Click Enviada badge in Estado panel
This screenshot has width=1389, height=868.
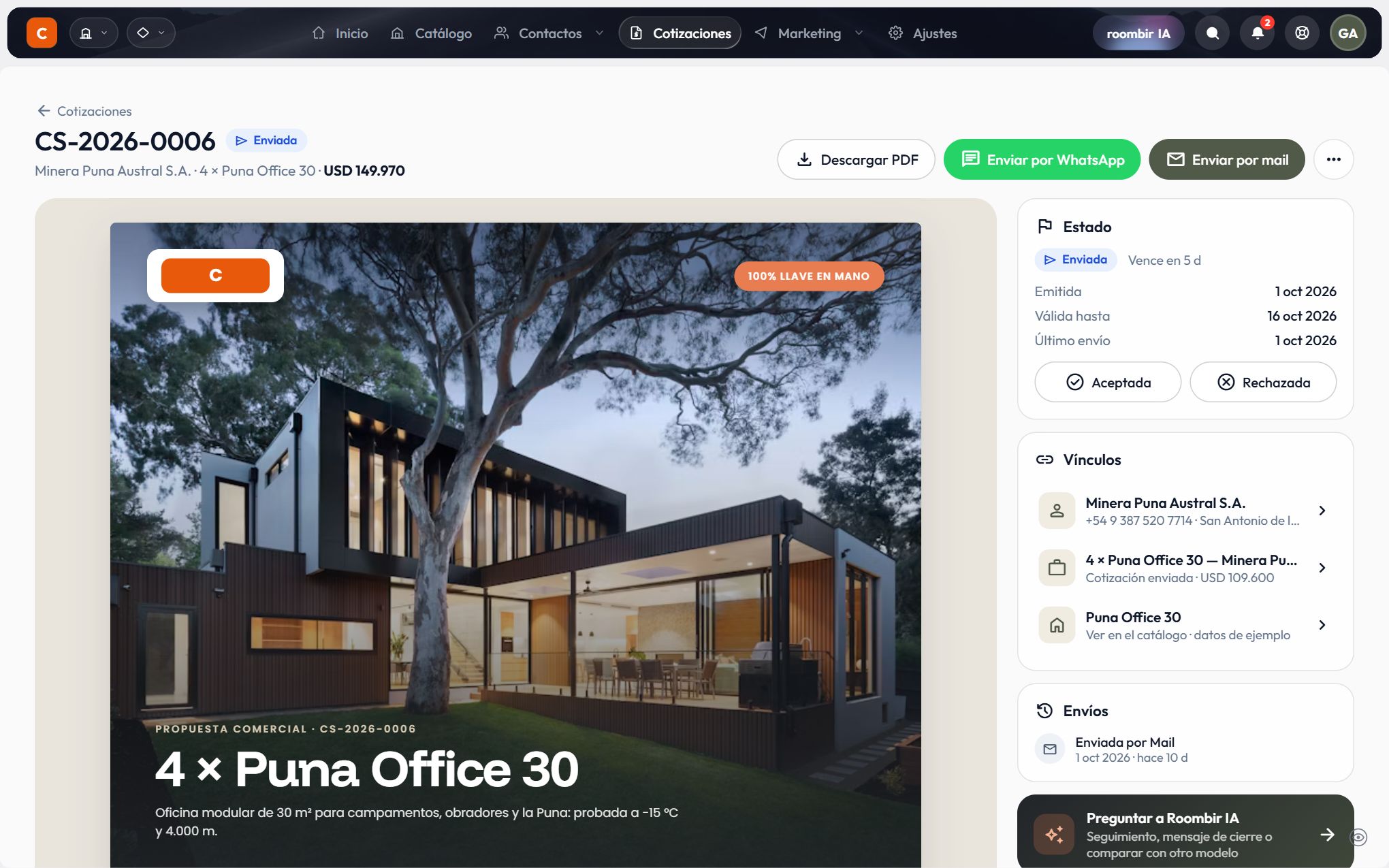point(1076,259)
